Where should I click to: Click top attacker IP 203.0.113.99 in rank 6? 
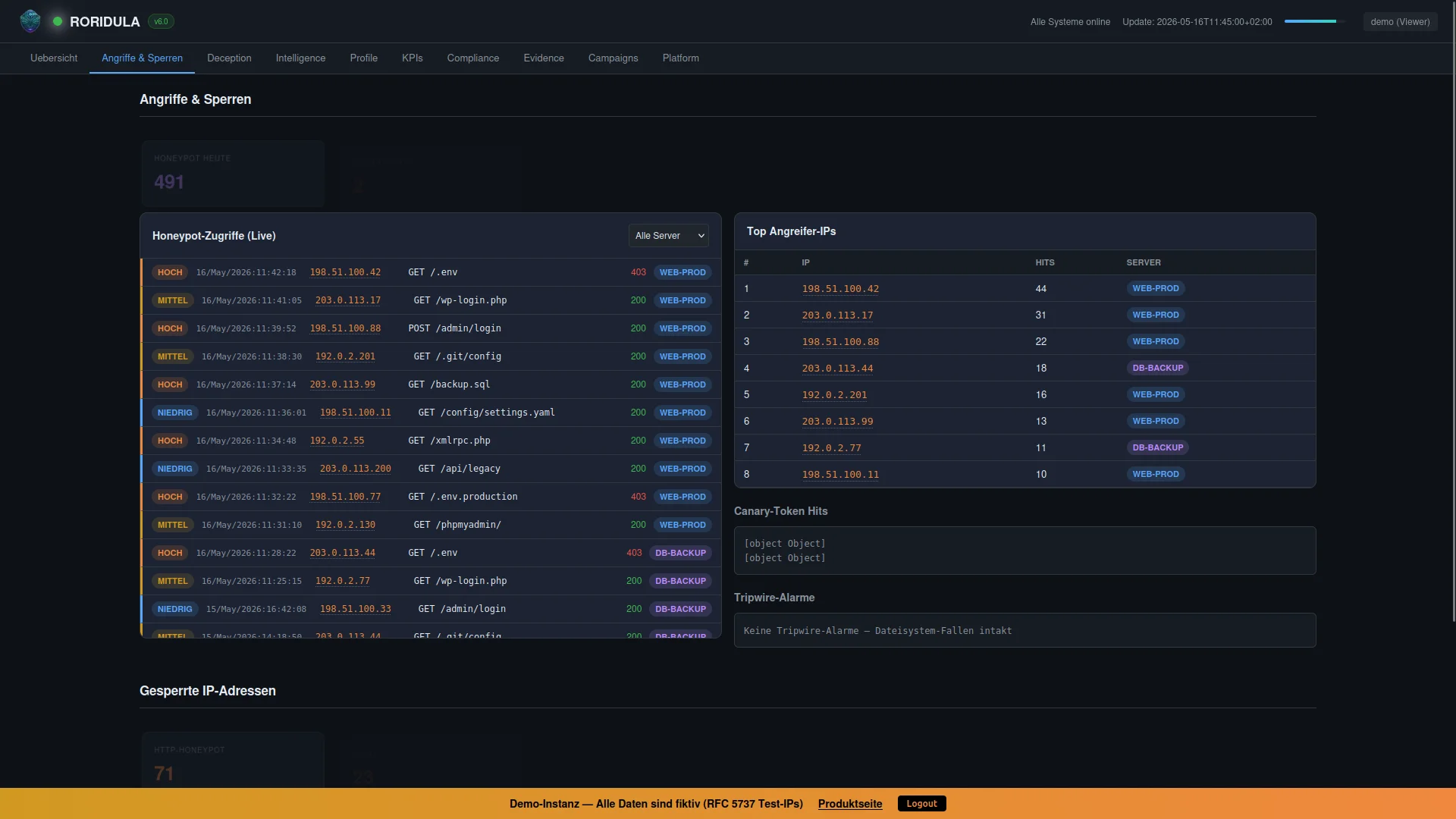point(837,422)
